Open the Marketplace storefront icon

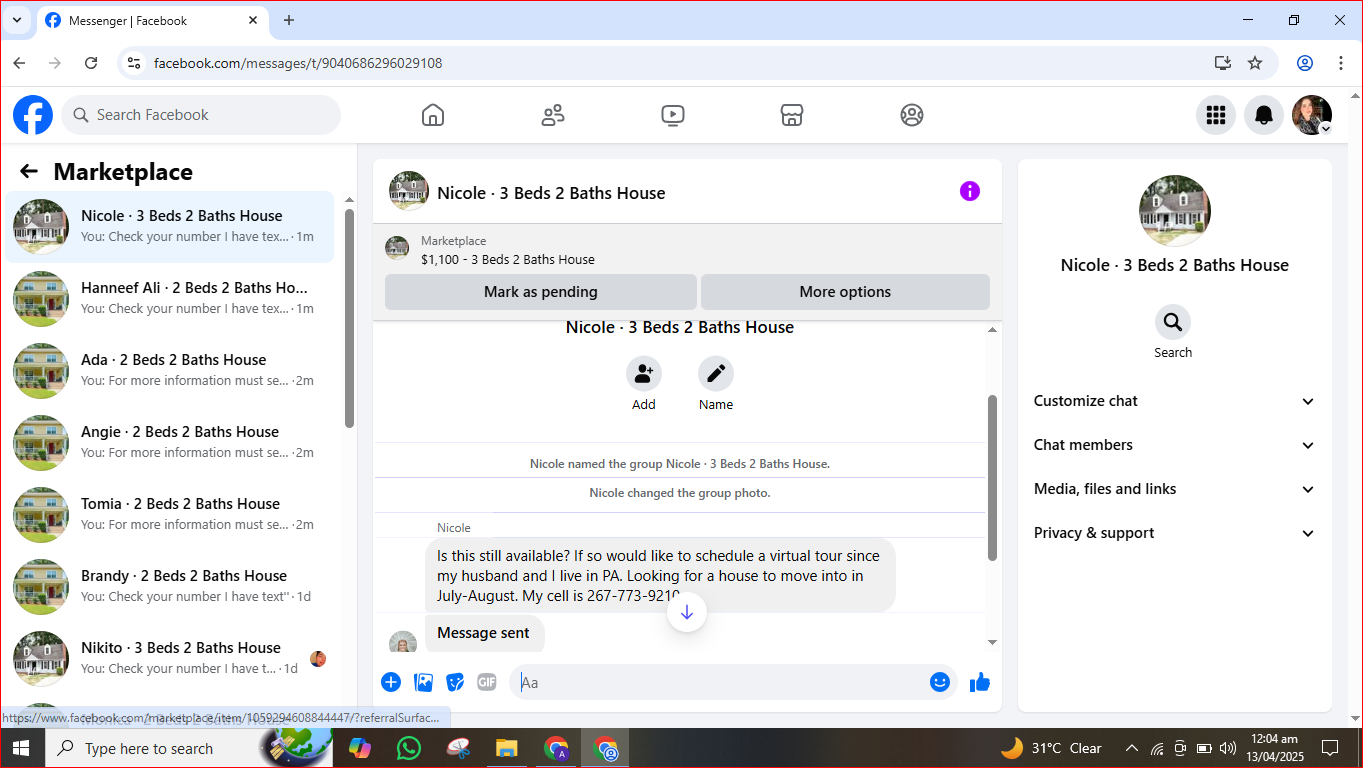tap(792, 115)
